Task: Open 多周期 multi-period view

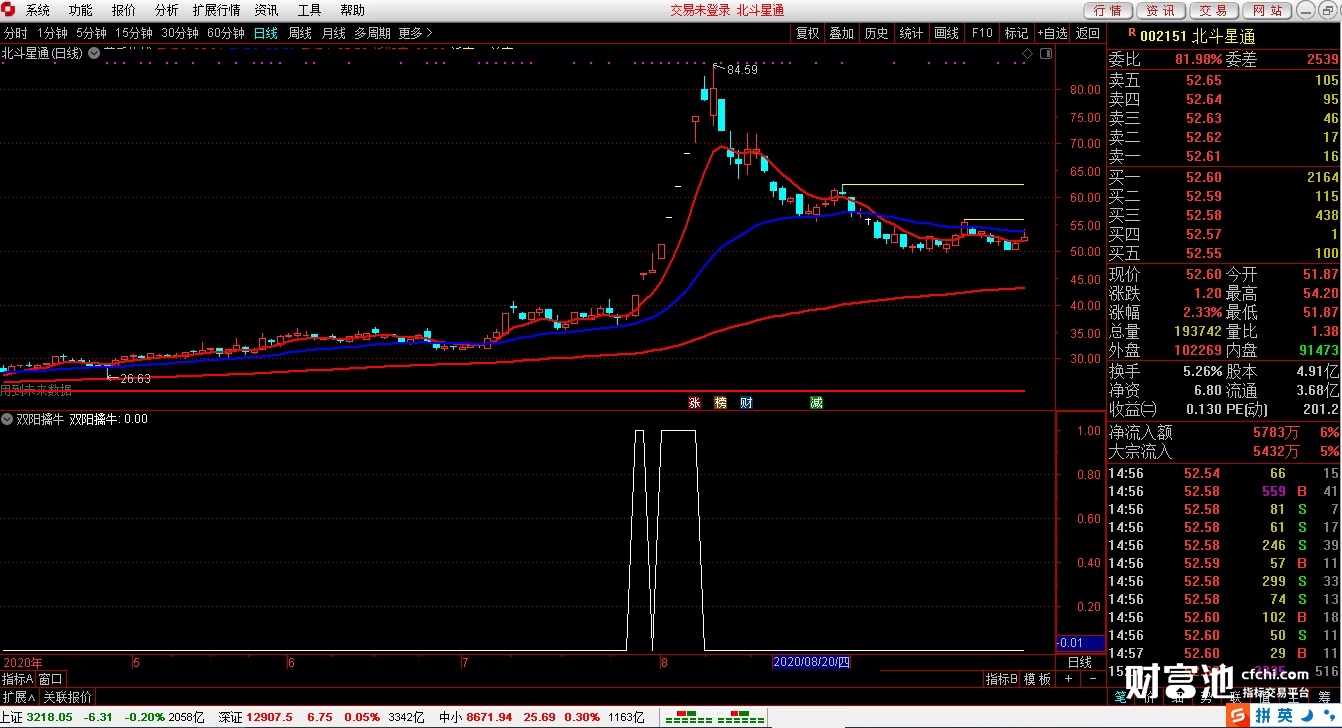Action: point(372,33)
